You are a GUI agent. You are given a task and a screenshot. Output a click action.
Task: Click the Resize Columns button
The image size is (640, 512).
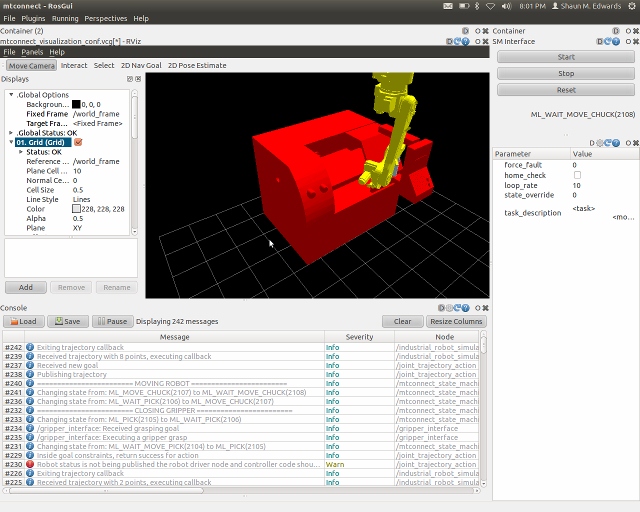click(x=455, y=321)
